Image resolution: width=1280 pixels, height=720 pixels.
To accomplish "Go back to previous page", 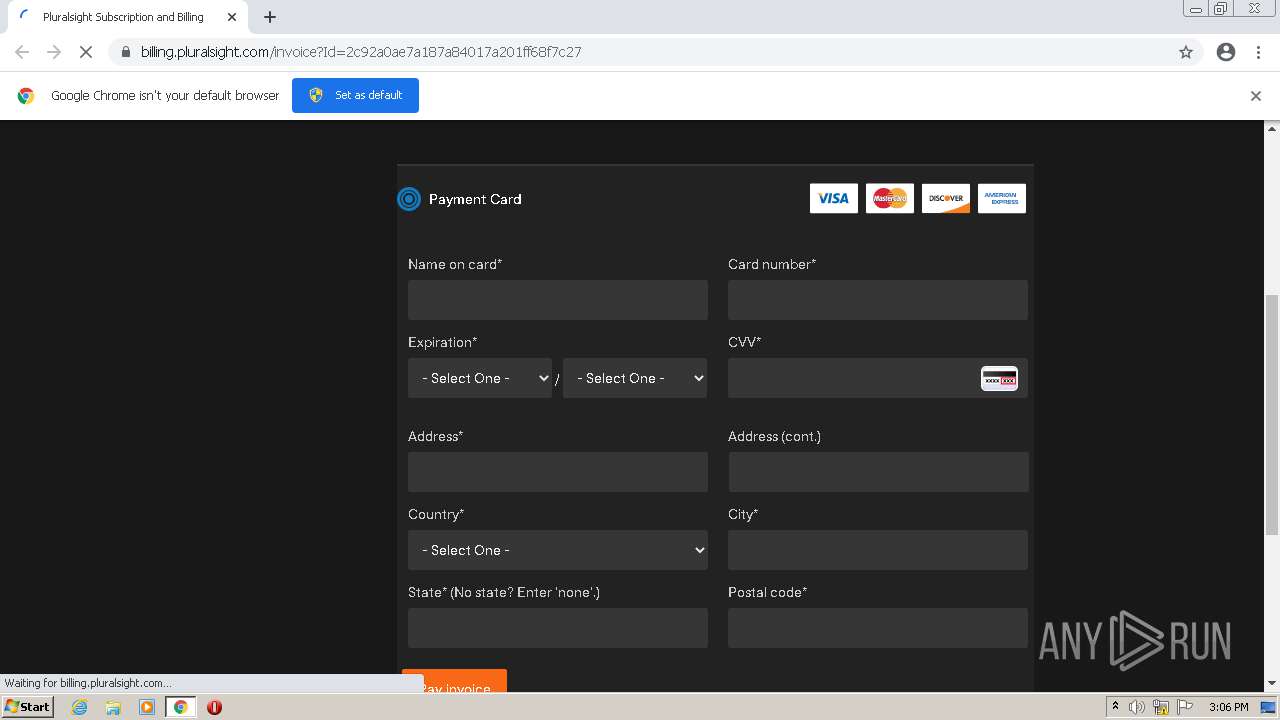I will pos(22,52).
